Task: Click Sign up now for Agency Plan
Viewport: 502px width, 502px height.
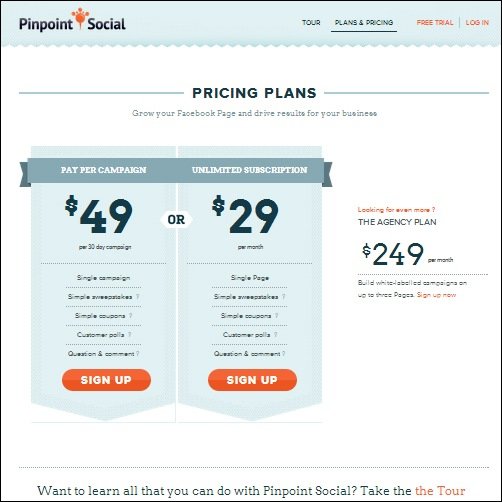Action: point(436,295)
